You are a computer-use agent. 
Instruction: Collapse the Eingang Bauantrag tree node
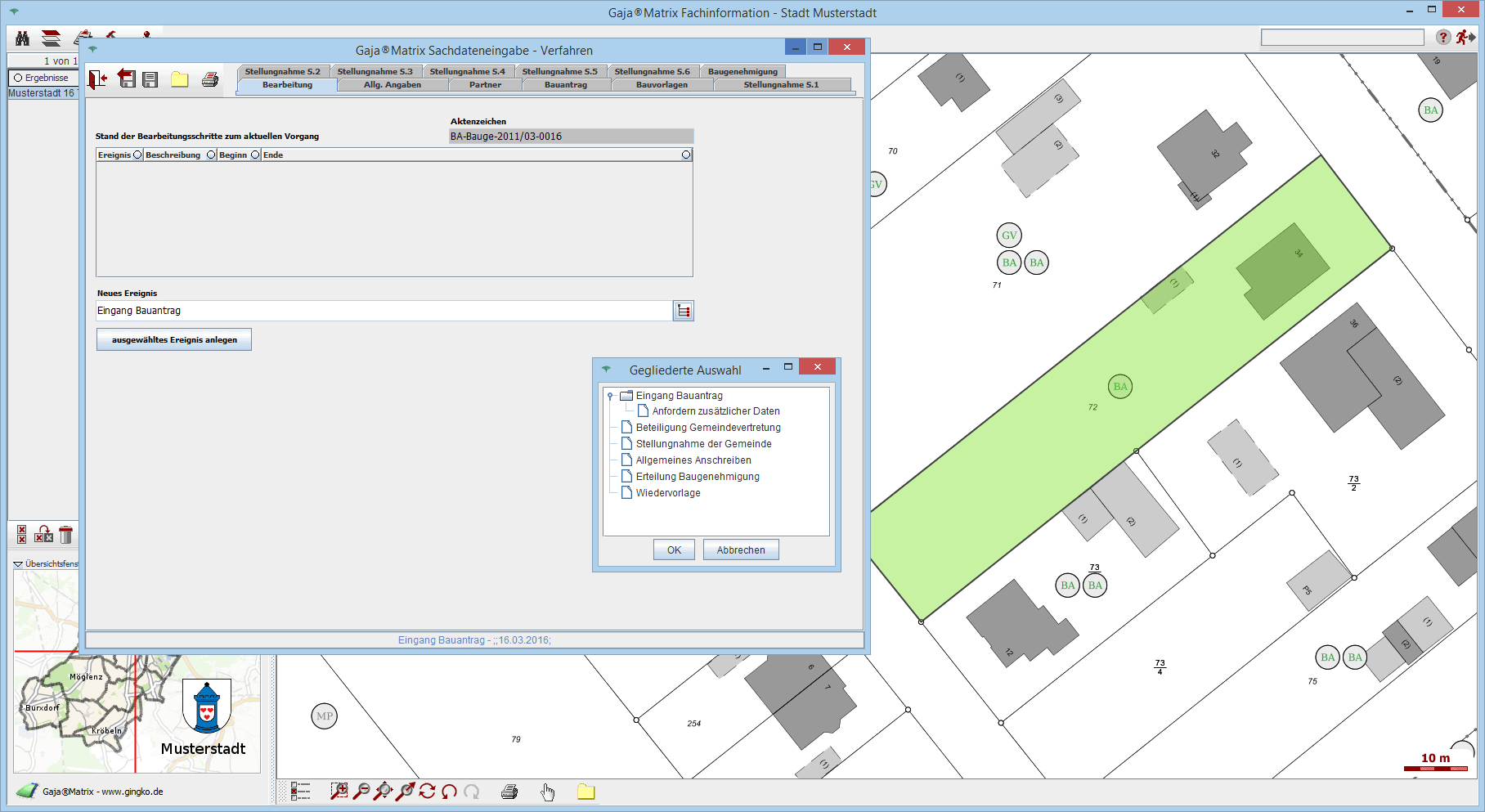[610, 396]
